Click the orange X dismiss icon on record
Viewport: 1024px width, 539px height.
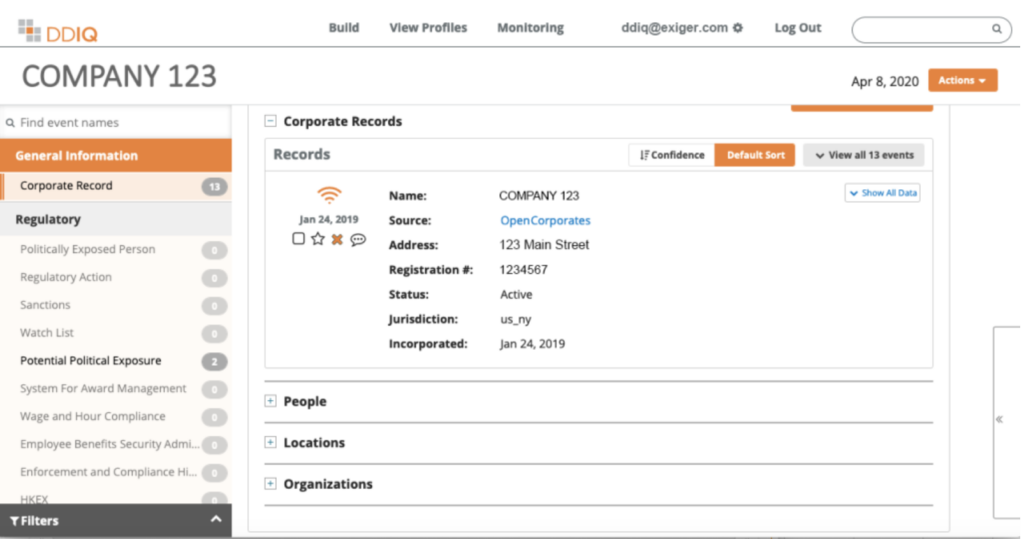[337, 239]
